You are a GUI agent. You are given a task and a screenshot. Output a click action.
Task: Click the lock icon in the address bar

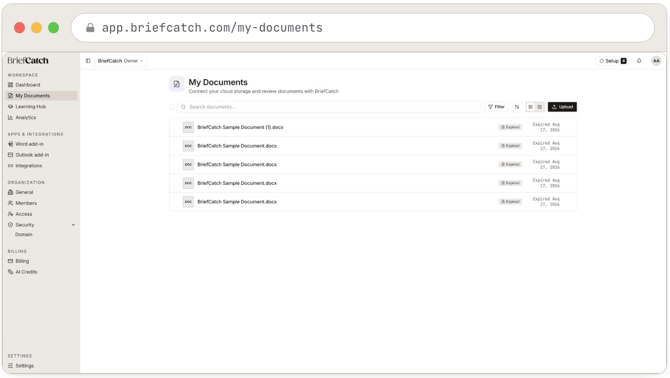[x=90, y=28]
